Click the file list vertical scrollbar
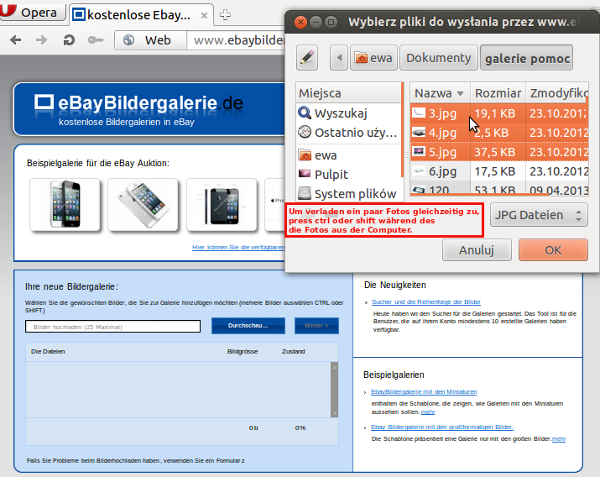This screenshot has width=600, height=477. (x=334, y=389)
